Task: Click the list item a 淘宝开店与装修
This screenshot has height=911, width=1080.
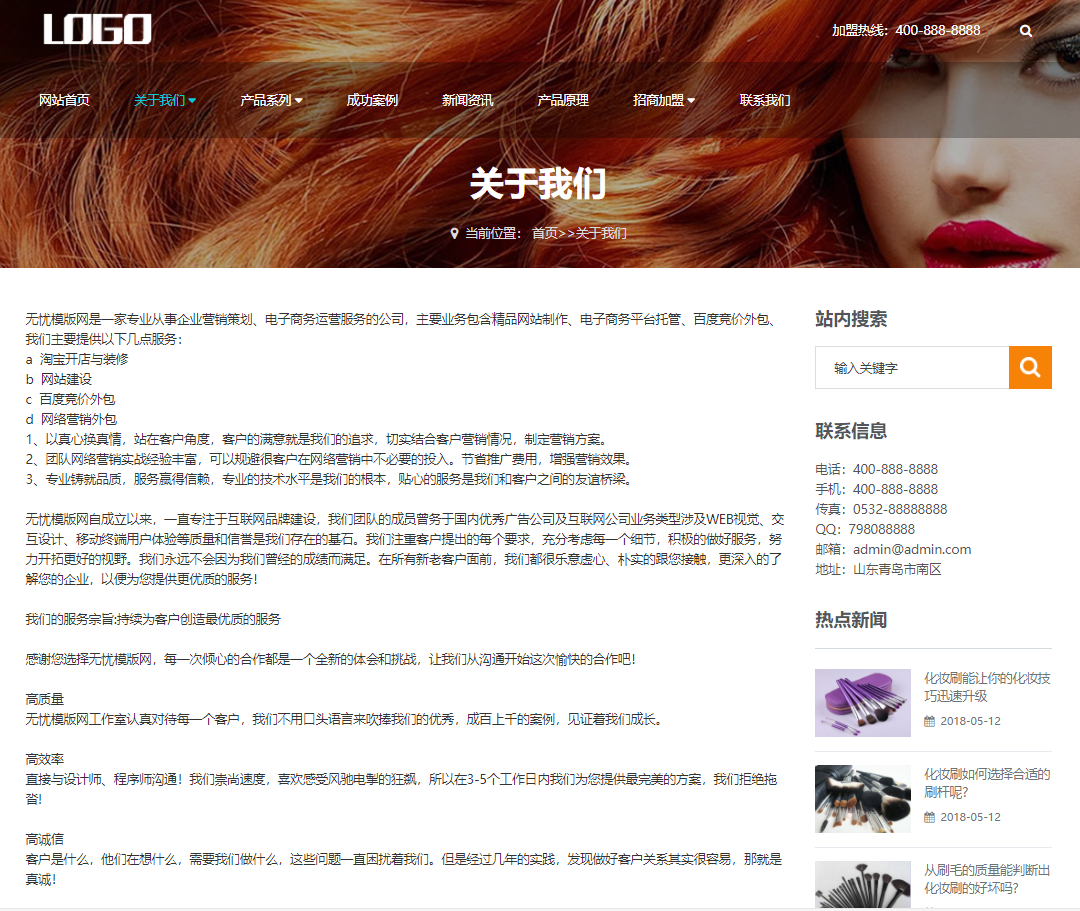Action: coord(77,359)
